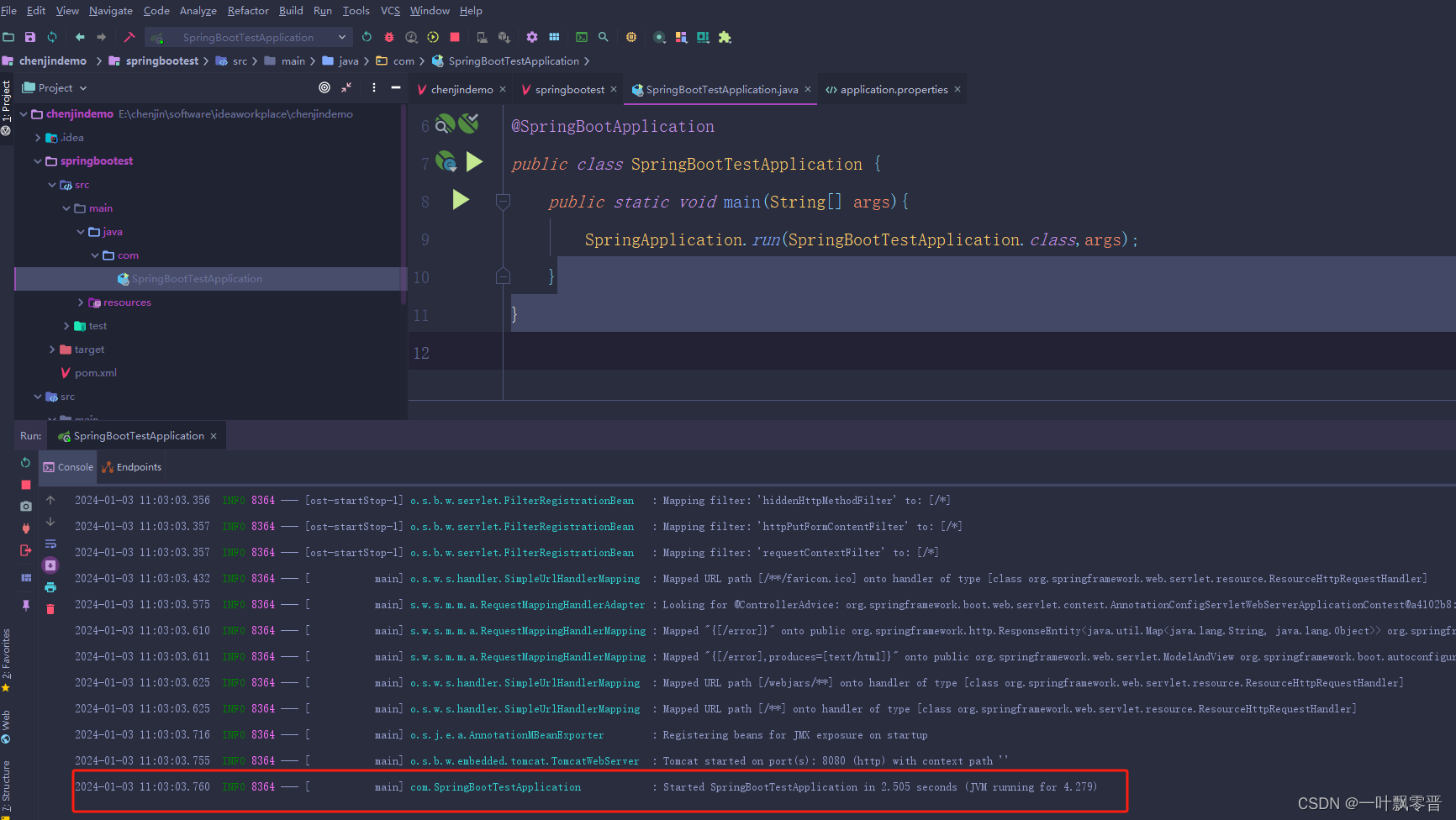The width and height of the screenshot is (1456, 820).
Task: Click run gutter icon beside class declaration
Action: click(474, 161)
